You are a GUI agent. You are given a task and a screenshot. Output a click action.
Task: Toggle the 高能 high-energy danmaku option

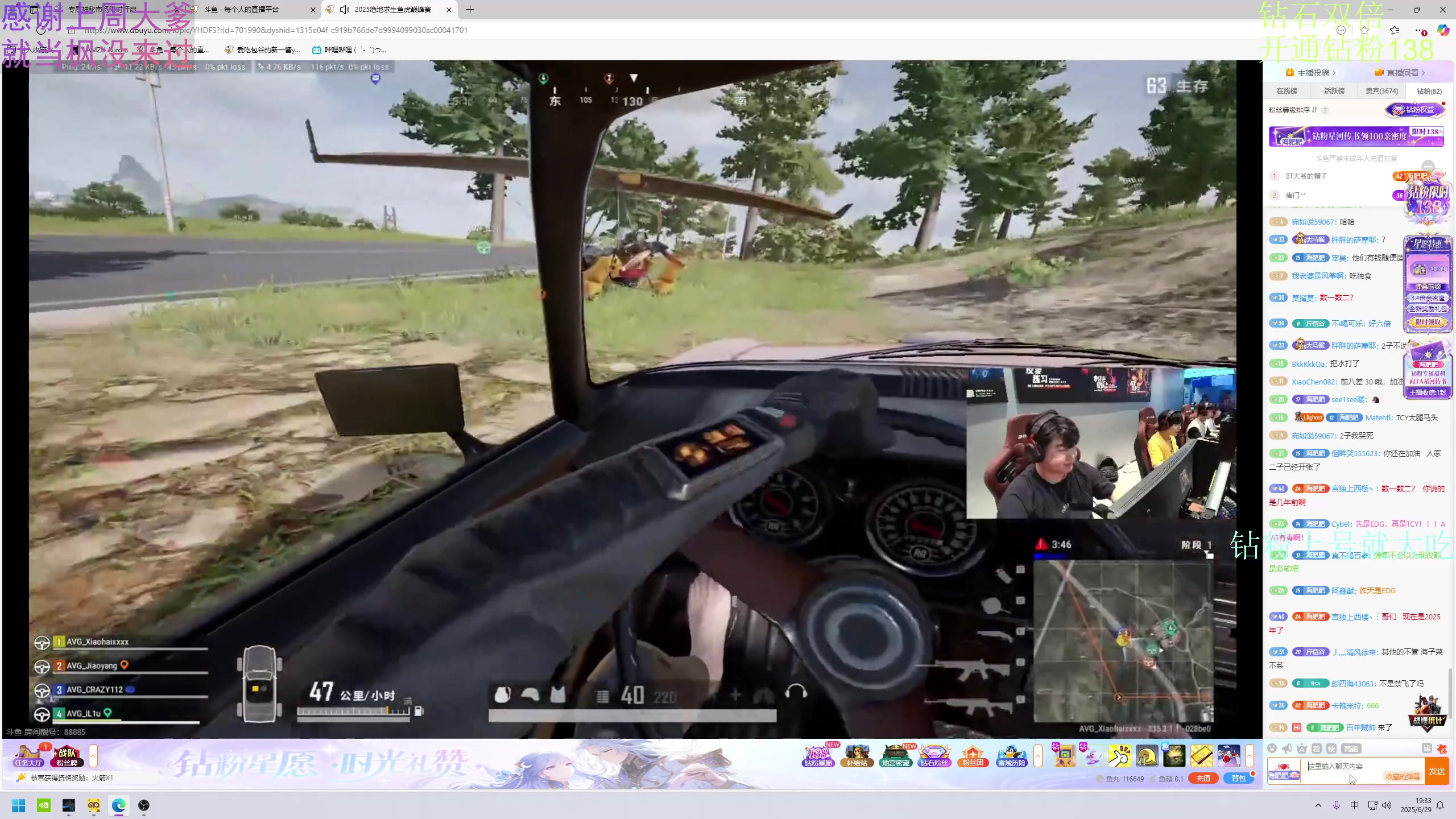tap(1351, 748)
